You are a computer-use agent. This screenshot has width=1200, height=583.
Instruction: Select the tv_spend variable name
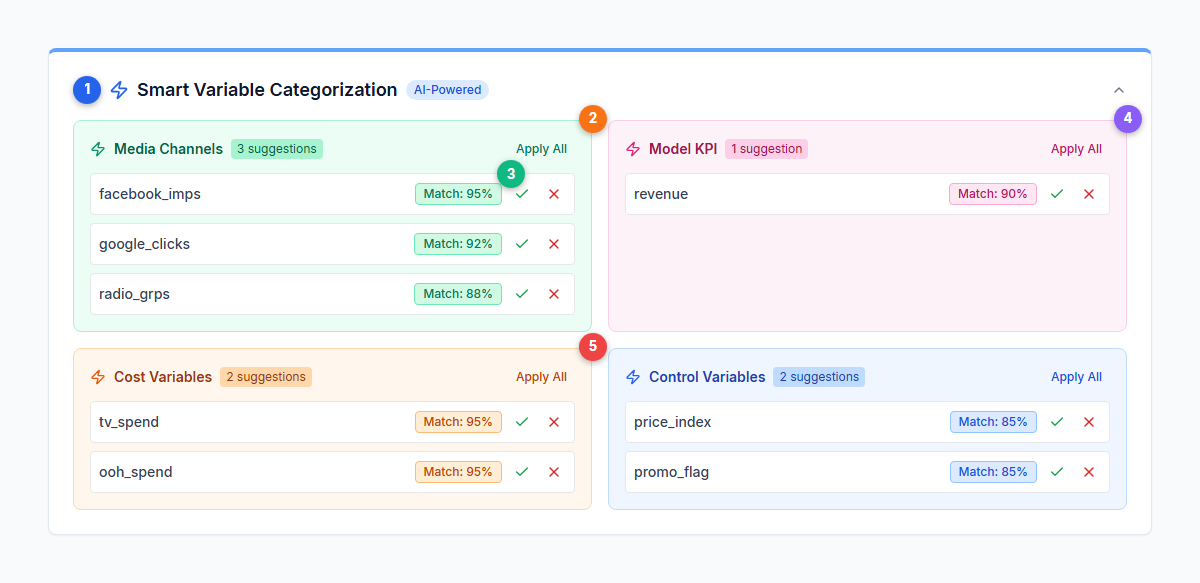129,422
